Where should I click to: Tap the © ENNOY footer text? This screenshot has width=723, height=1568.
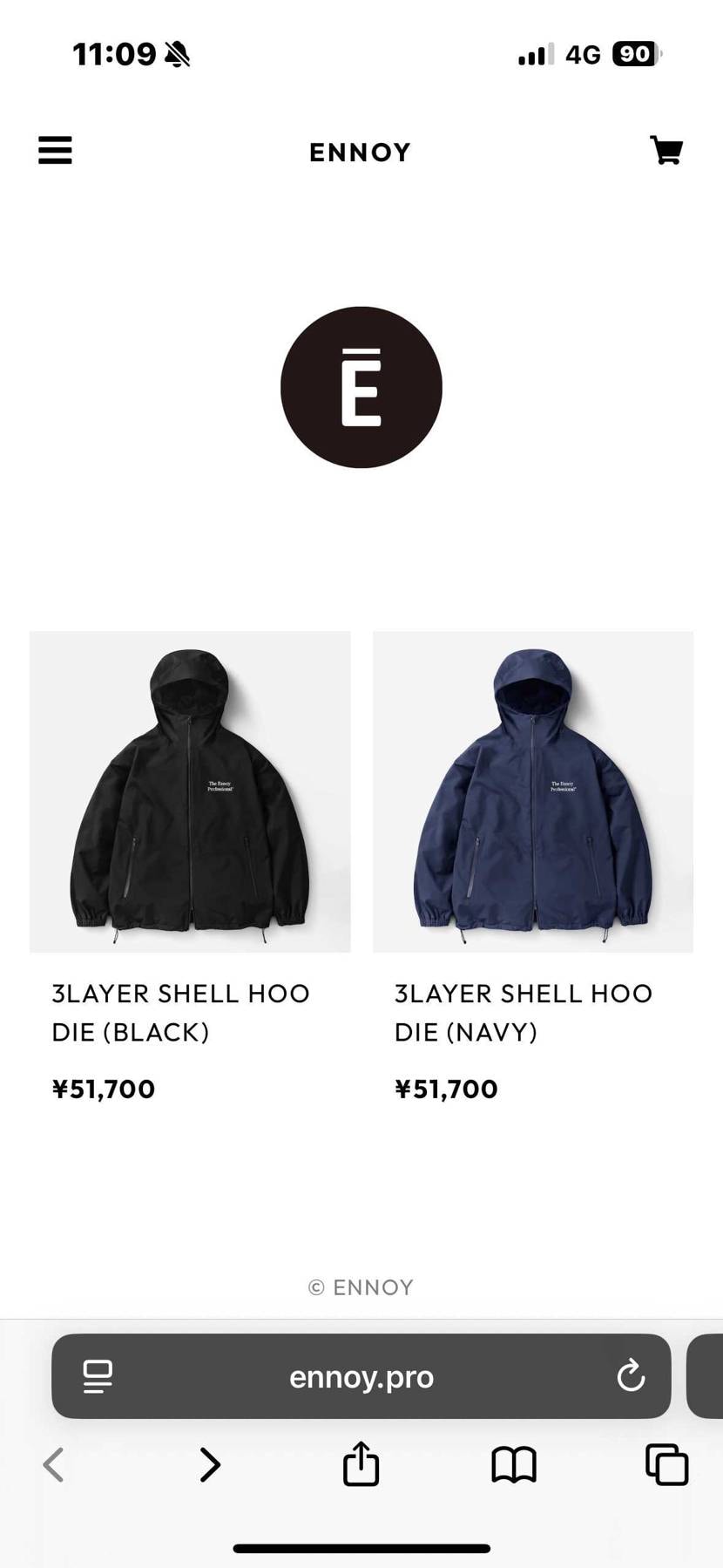(x=361, y=1287)
